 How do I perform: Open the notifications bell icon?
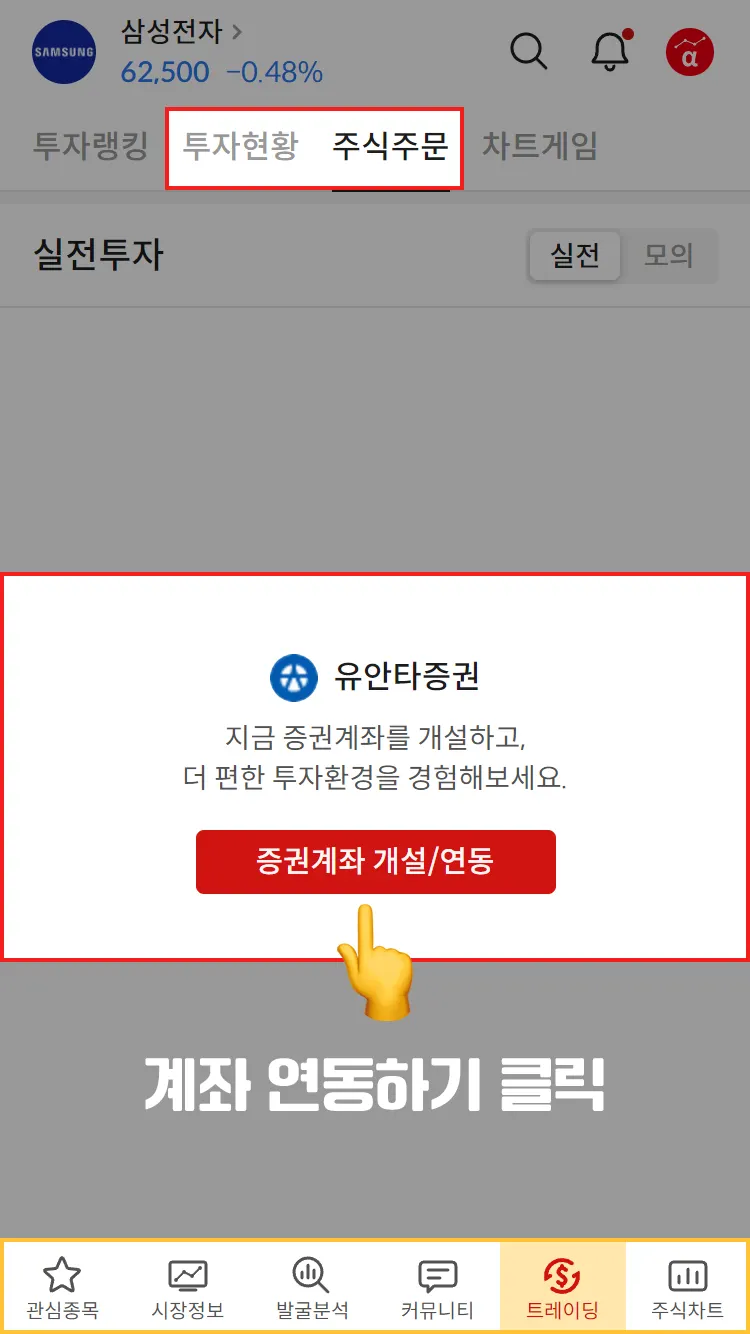coord(611,50)
